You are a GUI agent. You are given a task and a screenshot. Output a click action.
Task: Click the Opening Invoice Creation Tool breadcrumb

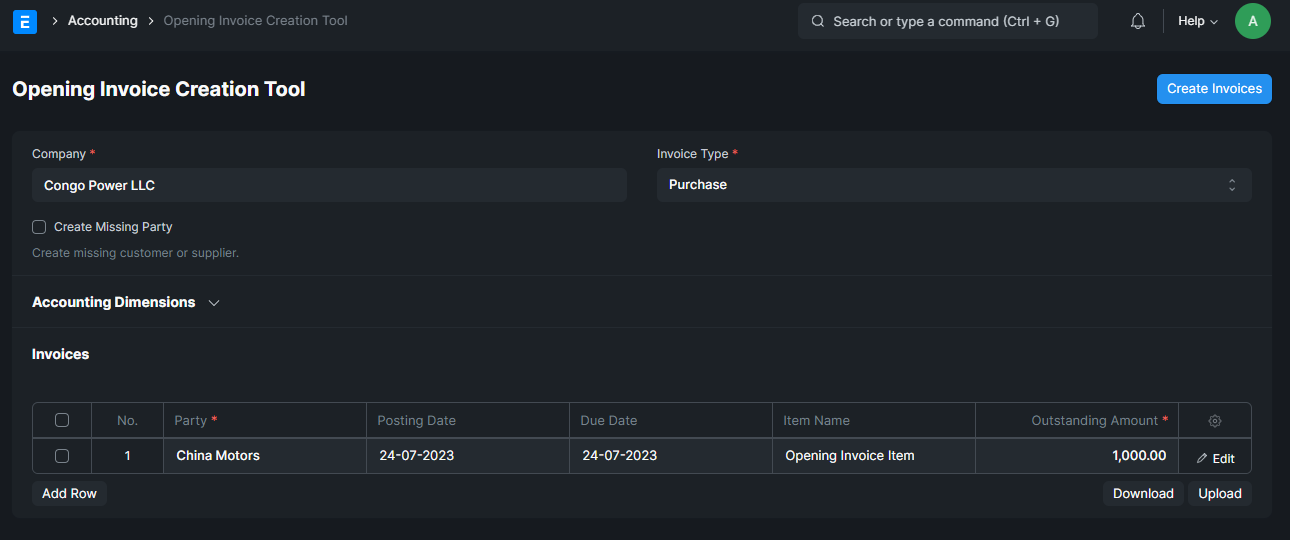(255, 20)
